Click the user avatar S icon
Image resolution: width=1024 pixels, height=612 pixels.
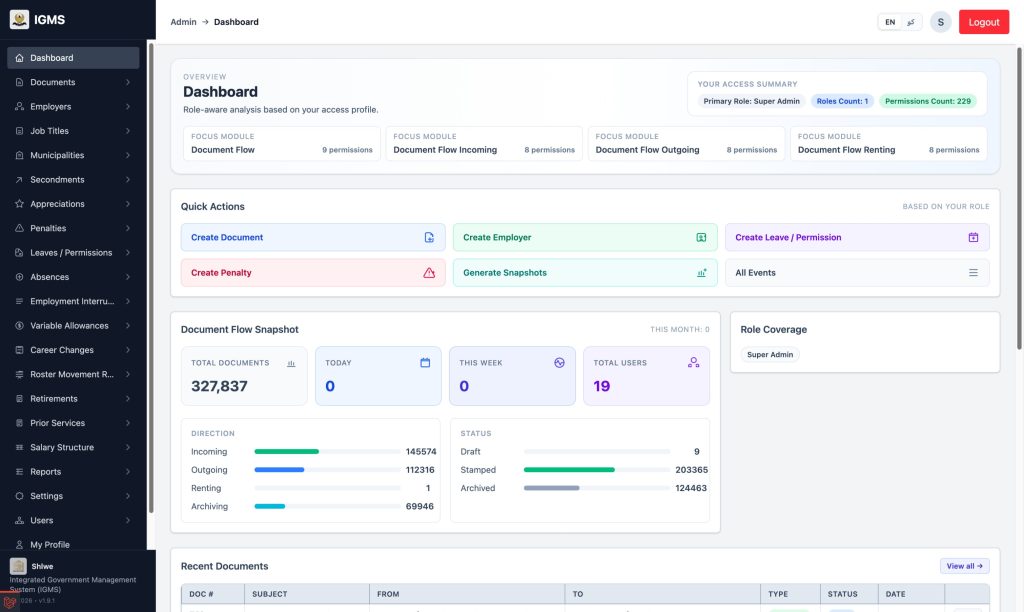point(940,22)
